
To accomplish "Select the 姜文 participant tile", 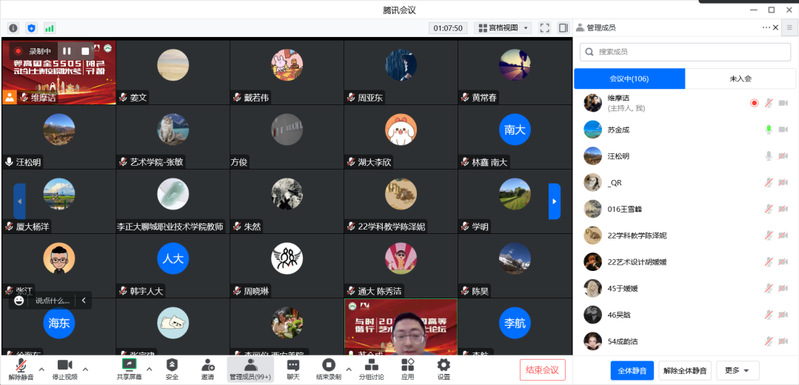I will [173, 72].
